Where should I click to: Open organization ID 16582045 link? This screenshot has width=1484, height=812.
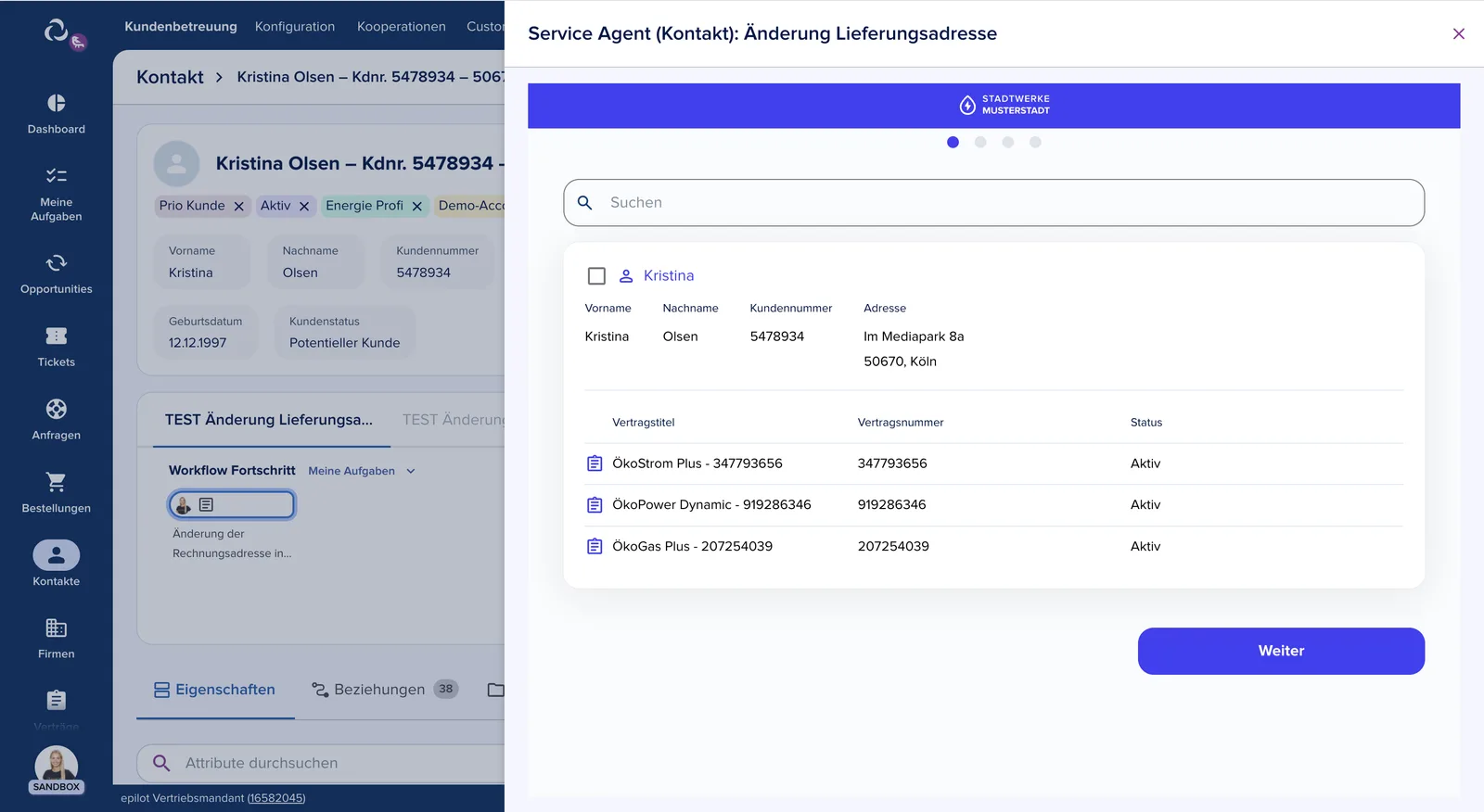click(276, 798)
